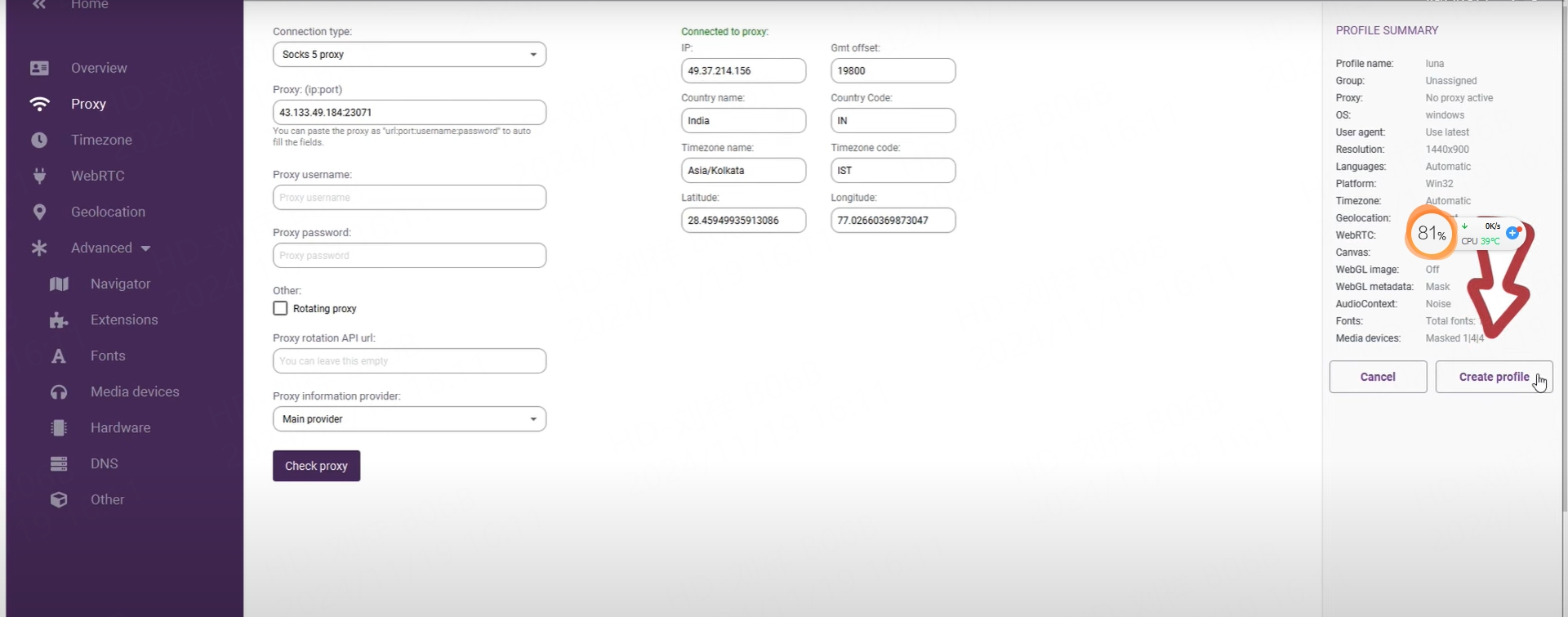Click the Media devices headphones icon

pos(59,392)
